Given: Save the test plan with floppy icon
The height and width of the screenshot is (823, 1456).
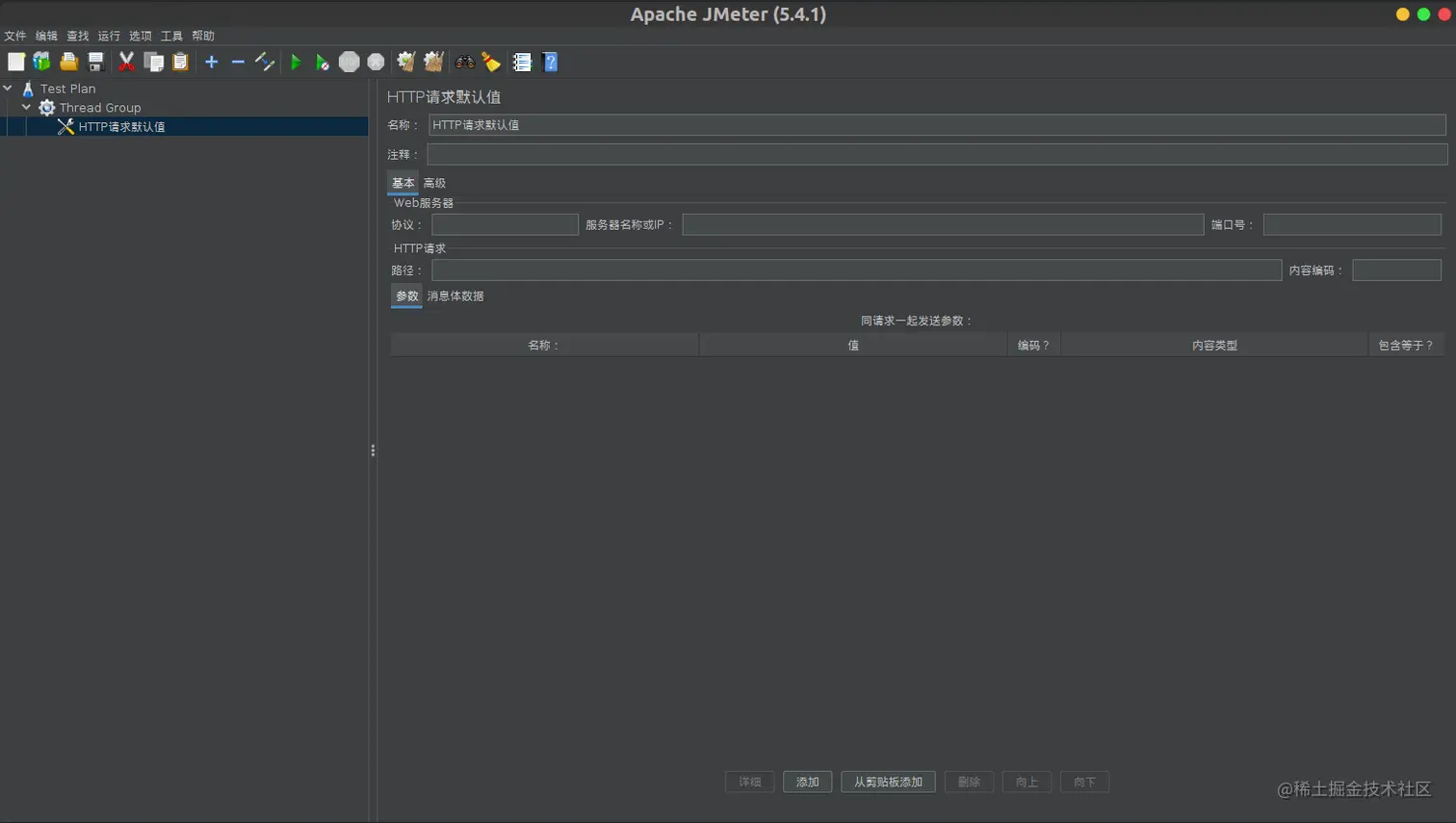Looking at the screenshot, I should (x=95, y=62).
